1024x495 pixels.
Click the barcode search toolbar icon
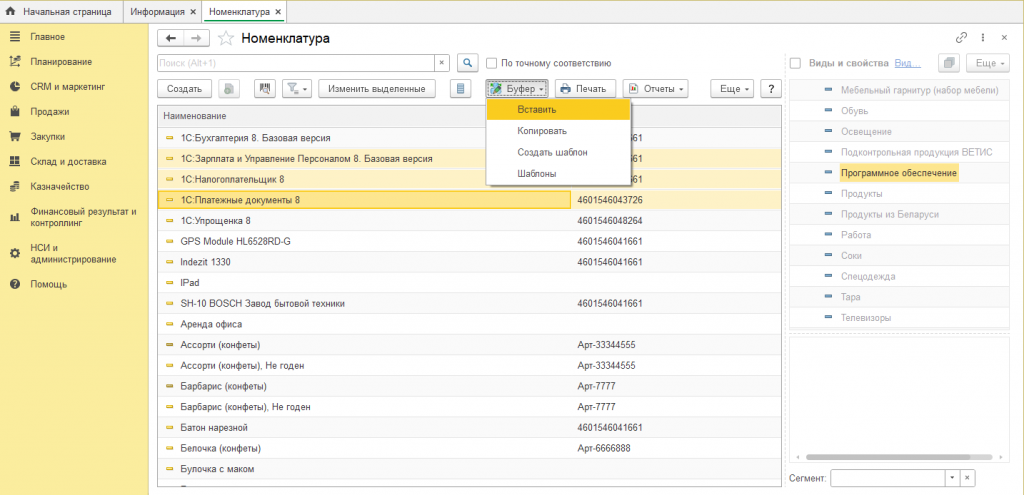(265, 89)
